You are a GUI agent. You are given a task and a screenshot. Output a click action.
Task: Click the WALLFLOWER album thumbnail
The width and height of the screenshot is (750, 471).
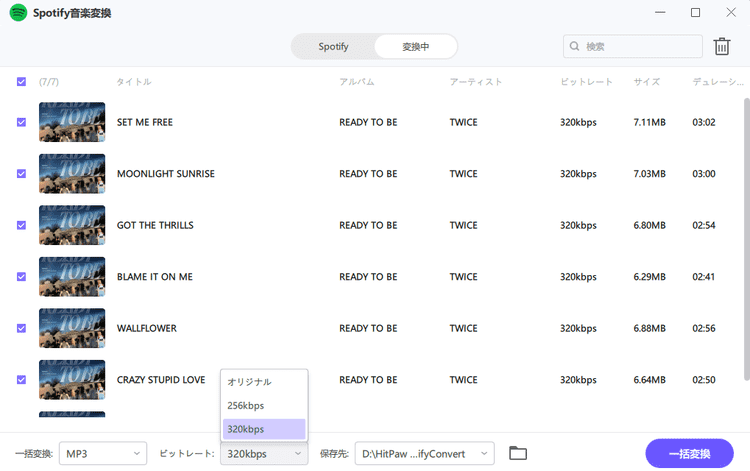point(72,328)
